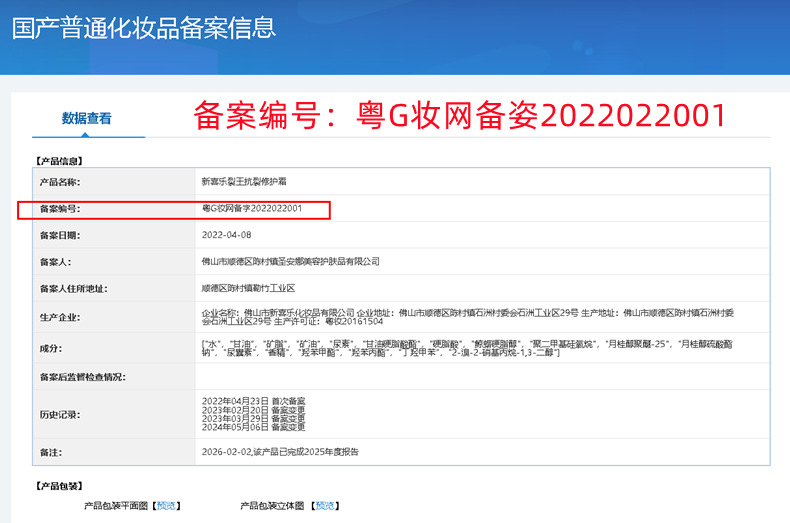Image resolution: width=790 pixels, height=523 pixels.
Task: Open 产品包装立体图 预览 link
Action: click(324, 505)
